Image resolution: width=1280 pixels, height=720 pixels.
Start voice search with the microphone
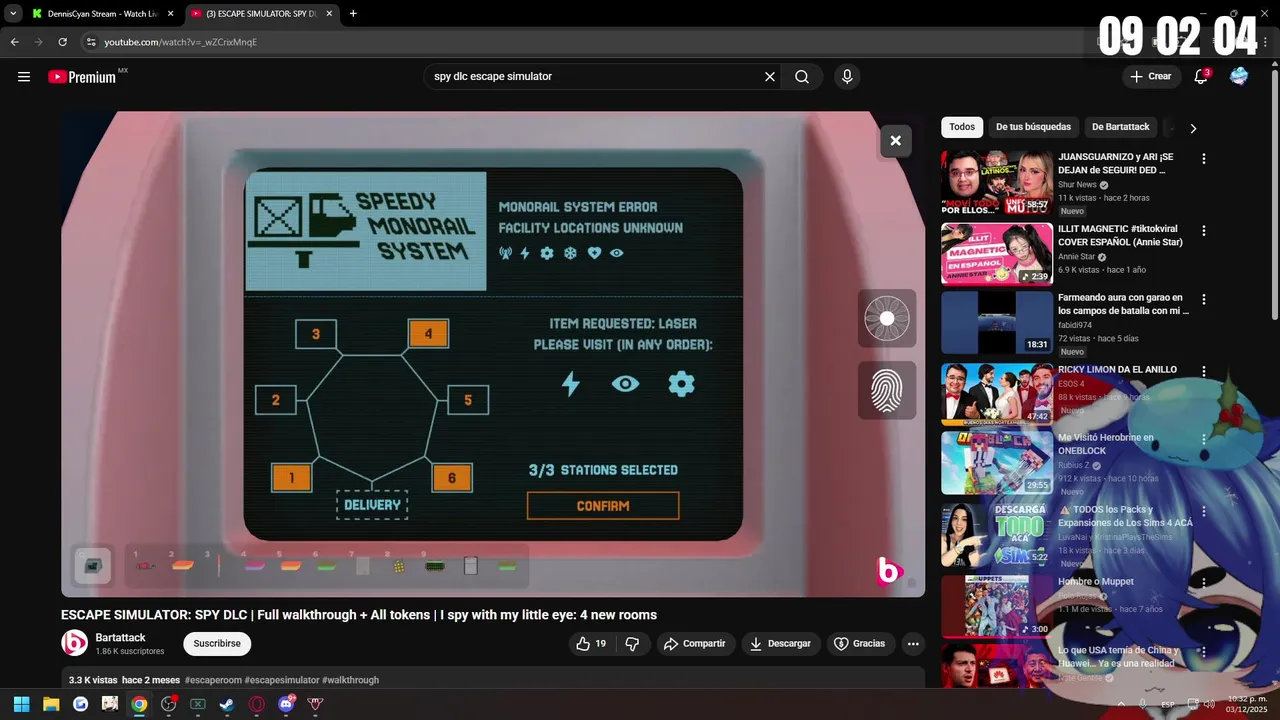coord(847,77)
